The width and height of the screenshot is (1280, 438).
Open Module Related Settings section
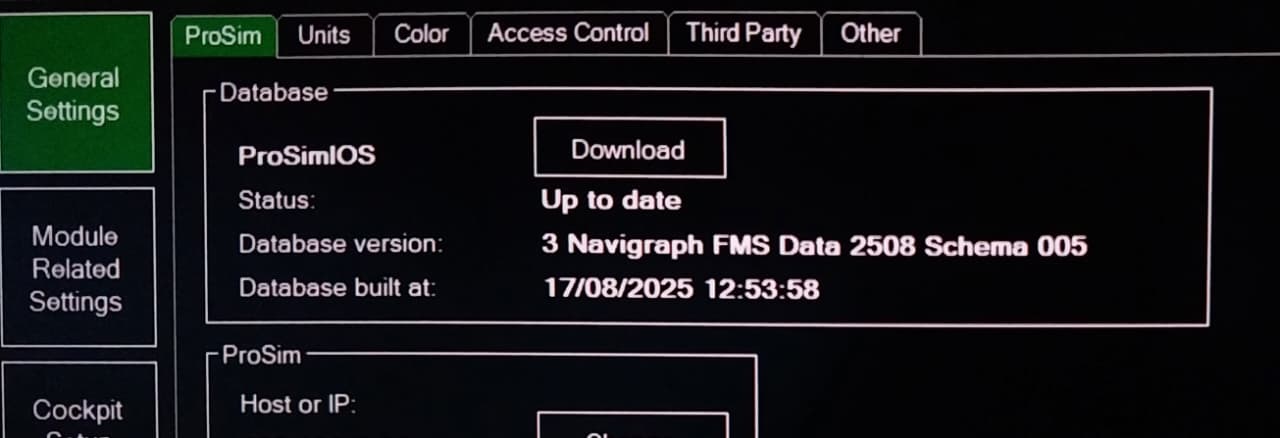(76, 268)
